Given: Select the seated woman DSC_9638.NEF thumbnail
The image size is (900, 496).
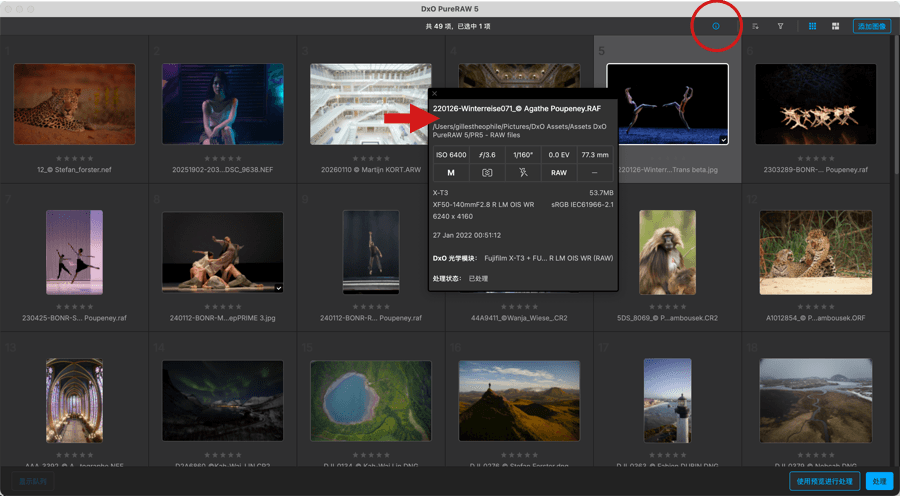Looking at the screenshot, I should pos(223,104).
